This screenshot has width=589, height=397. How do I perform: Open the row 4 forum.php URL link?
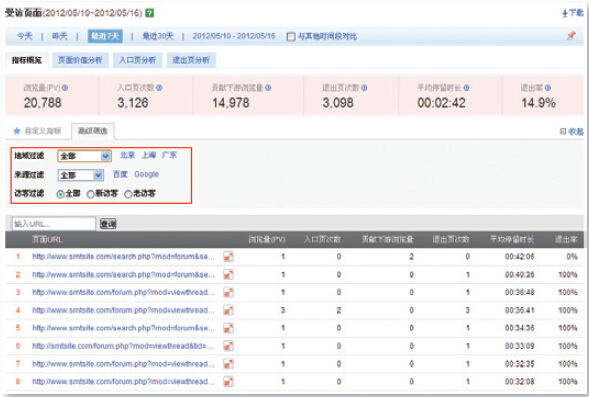click(x=123, y=310)
